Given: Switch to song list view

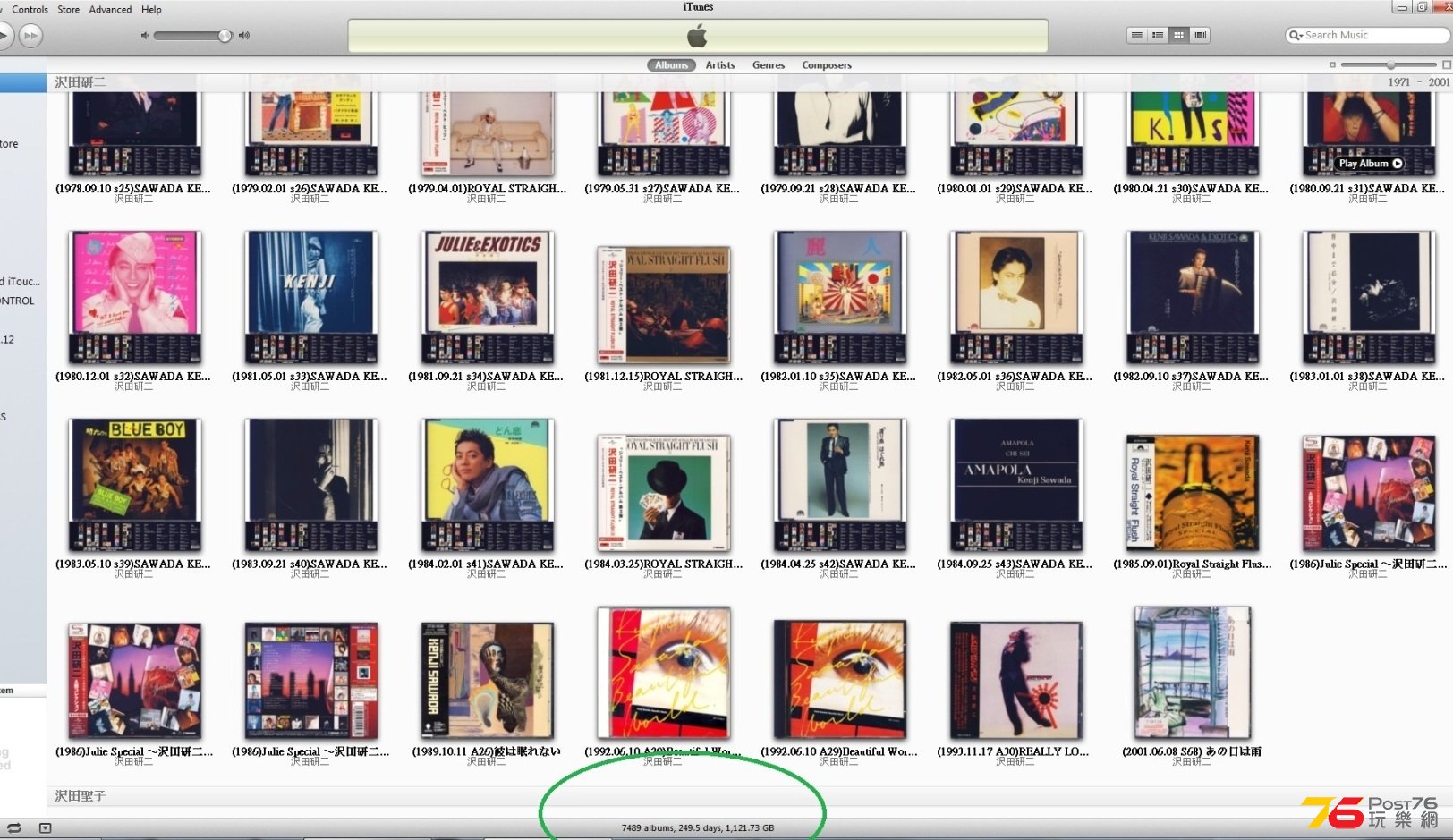Looking at the screenshot, I should point(1136,35).
